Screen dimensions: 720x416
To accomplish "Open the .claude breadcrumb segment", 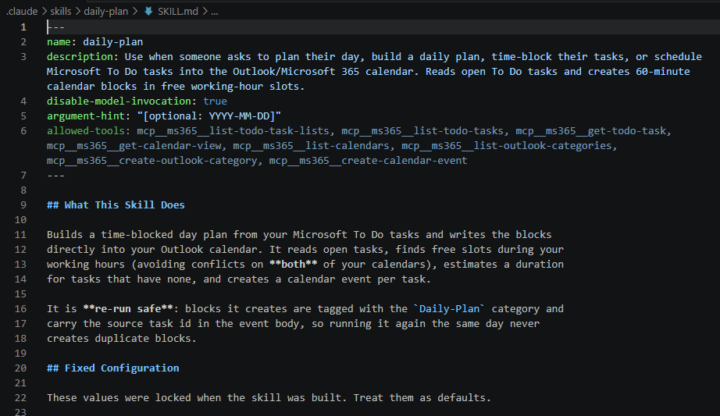I will [x=22, y=11].
